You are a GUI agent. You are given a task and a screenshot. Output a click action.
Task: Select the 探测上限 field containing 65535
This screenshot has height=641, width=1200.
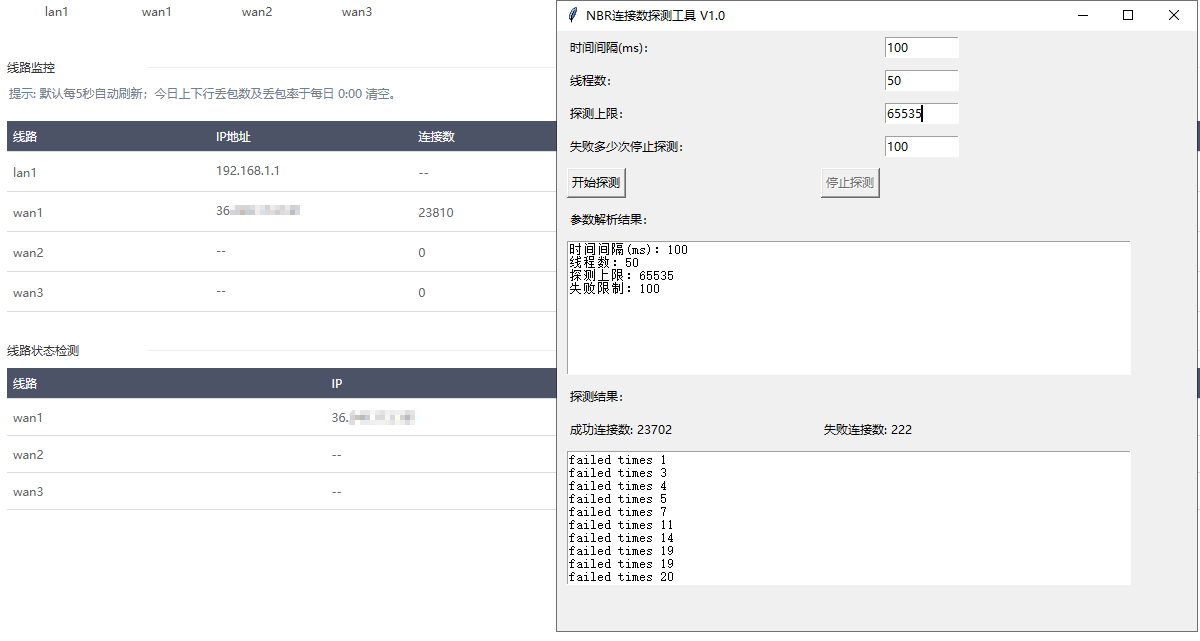tap(921, 114)
